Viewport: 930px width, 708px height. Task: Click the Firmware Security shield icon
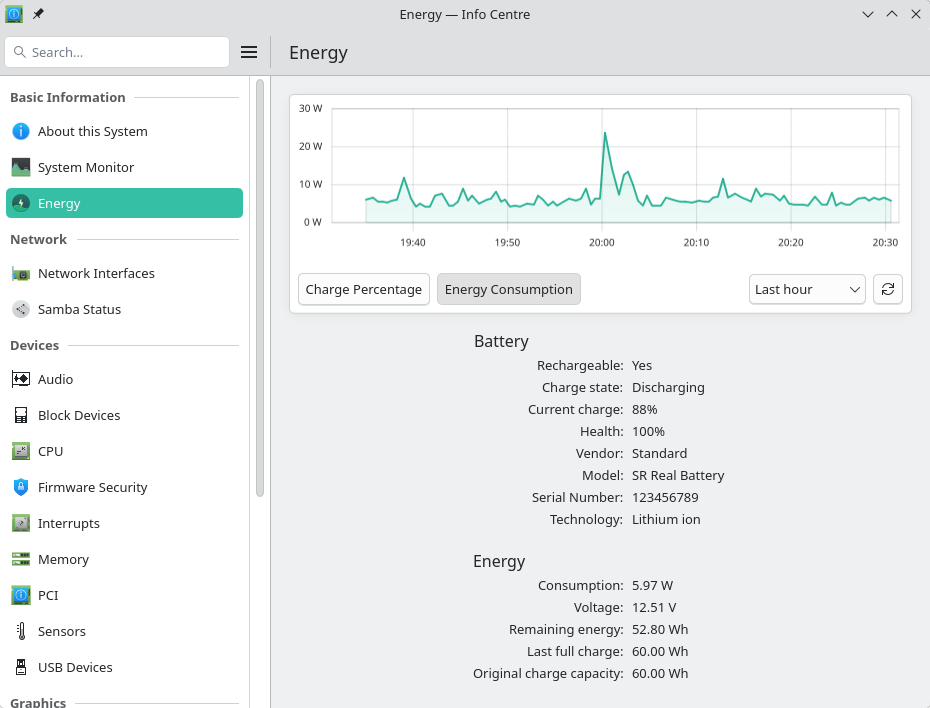click(20, 487)
